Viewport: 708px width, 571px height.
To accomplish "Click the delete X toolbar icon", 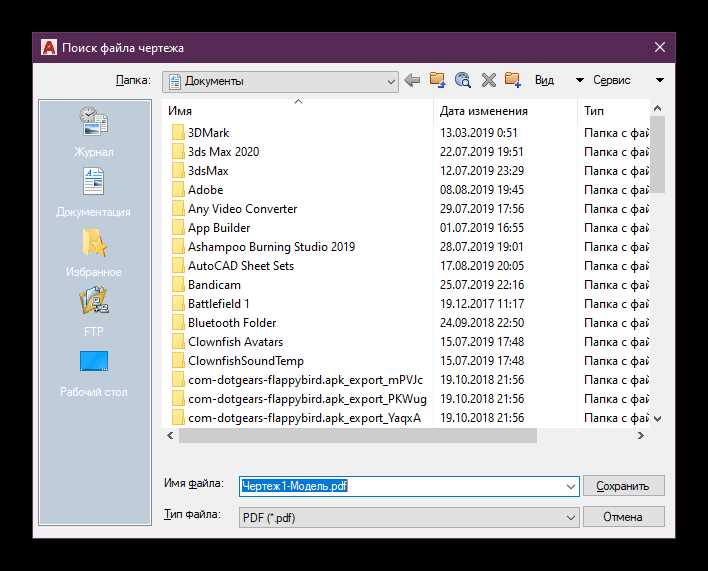I will click(x=489, y=80).
